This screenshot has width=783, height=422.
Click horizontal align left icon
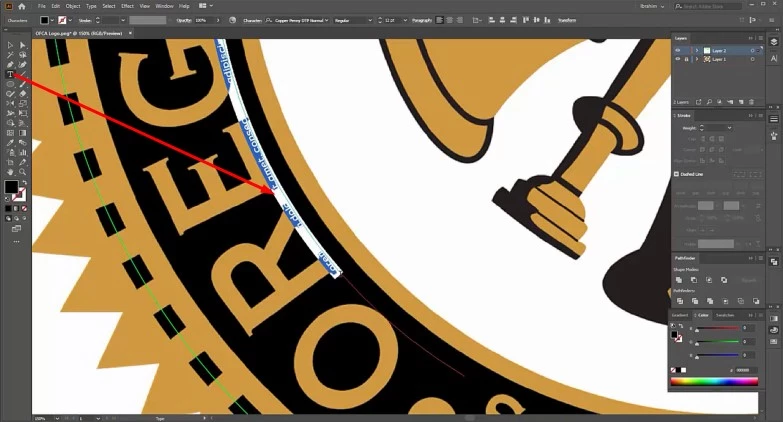click(x=492, y=20)
